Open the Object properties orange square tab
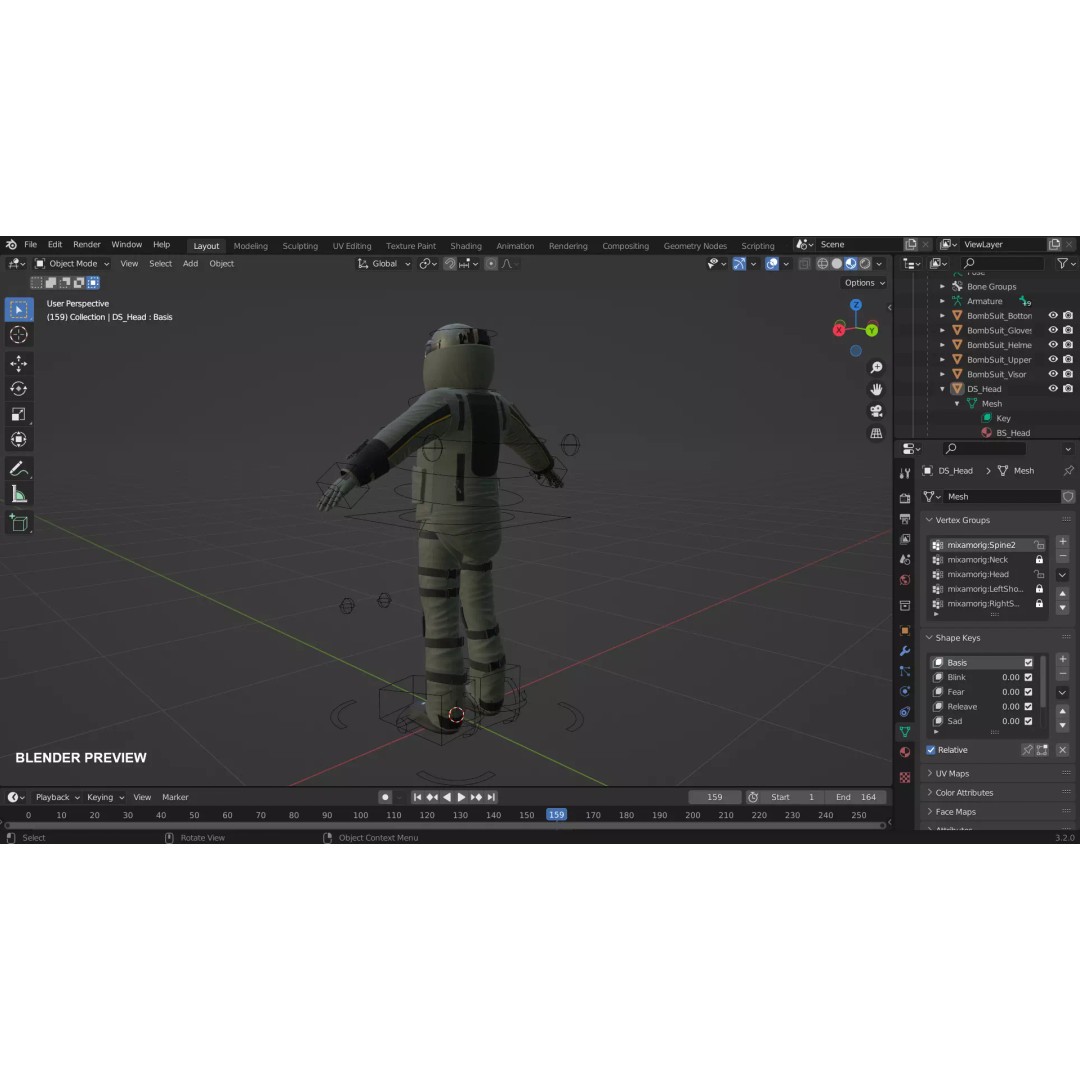Viewport: 1080px width, 1080px height. [x=905, y=631]
